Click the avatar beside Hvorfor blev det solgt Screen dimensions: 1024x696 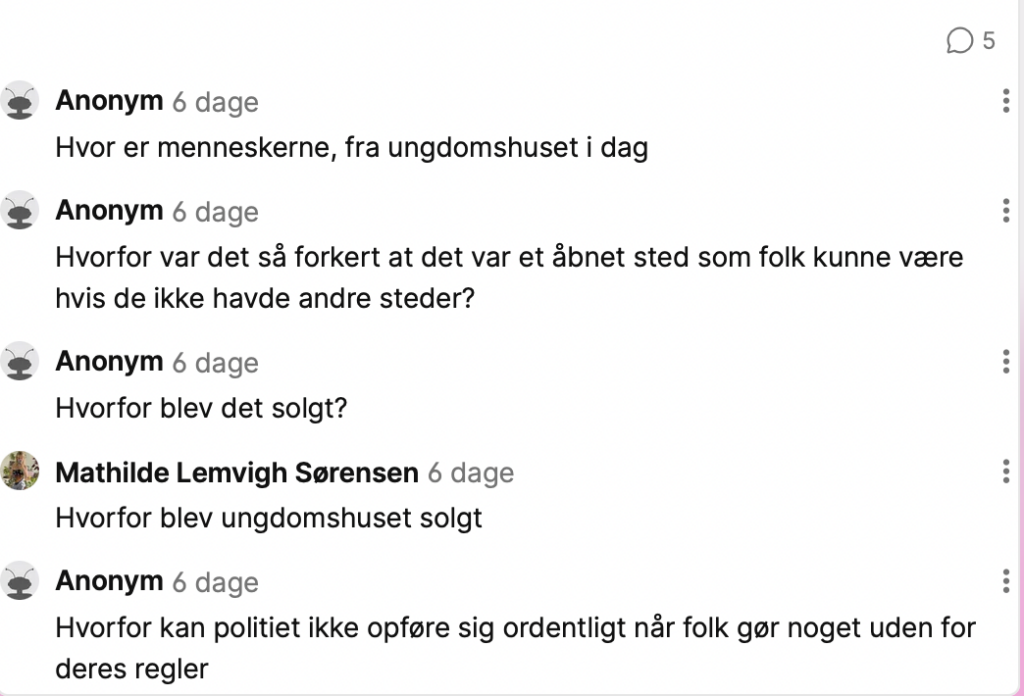[20, 361]
